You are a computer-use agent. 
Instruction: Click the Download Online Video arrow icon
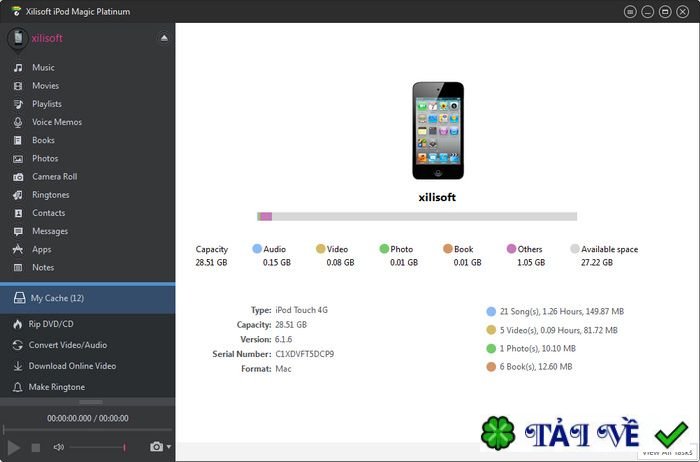pyautogui.click(x=18, y=366)
